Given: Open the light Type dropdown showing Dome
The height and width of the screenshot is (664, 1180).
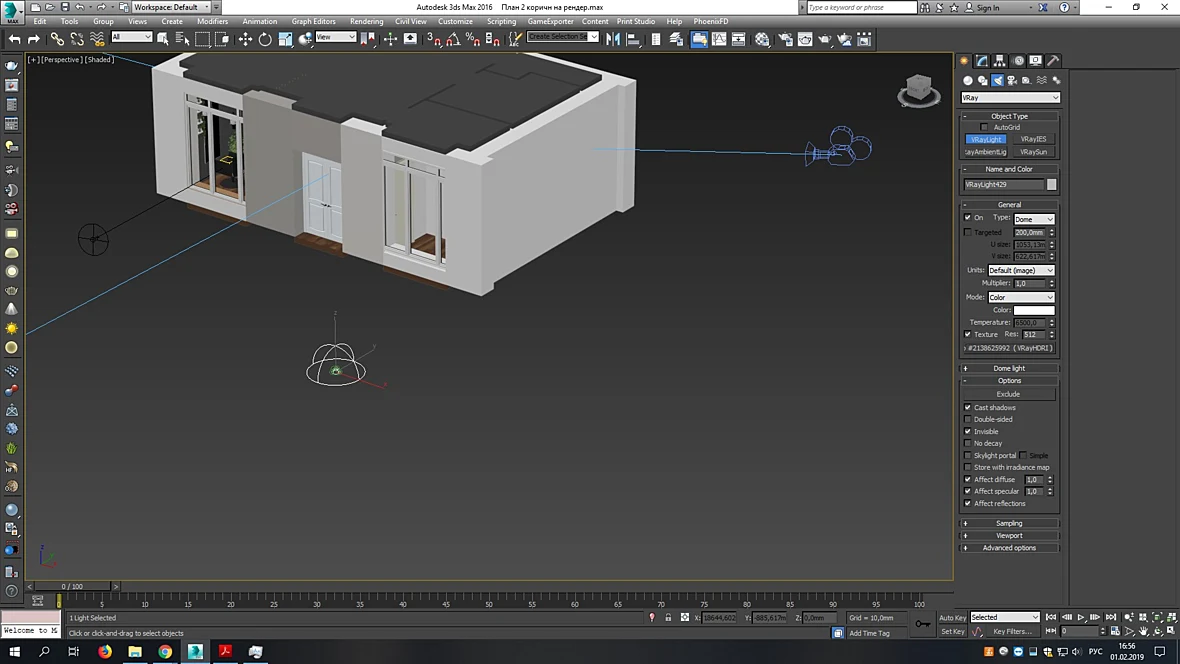Looking at the screenshot, I should 1034,219.
